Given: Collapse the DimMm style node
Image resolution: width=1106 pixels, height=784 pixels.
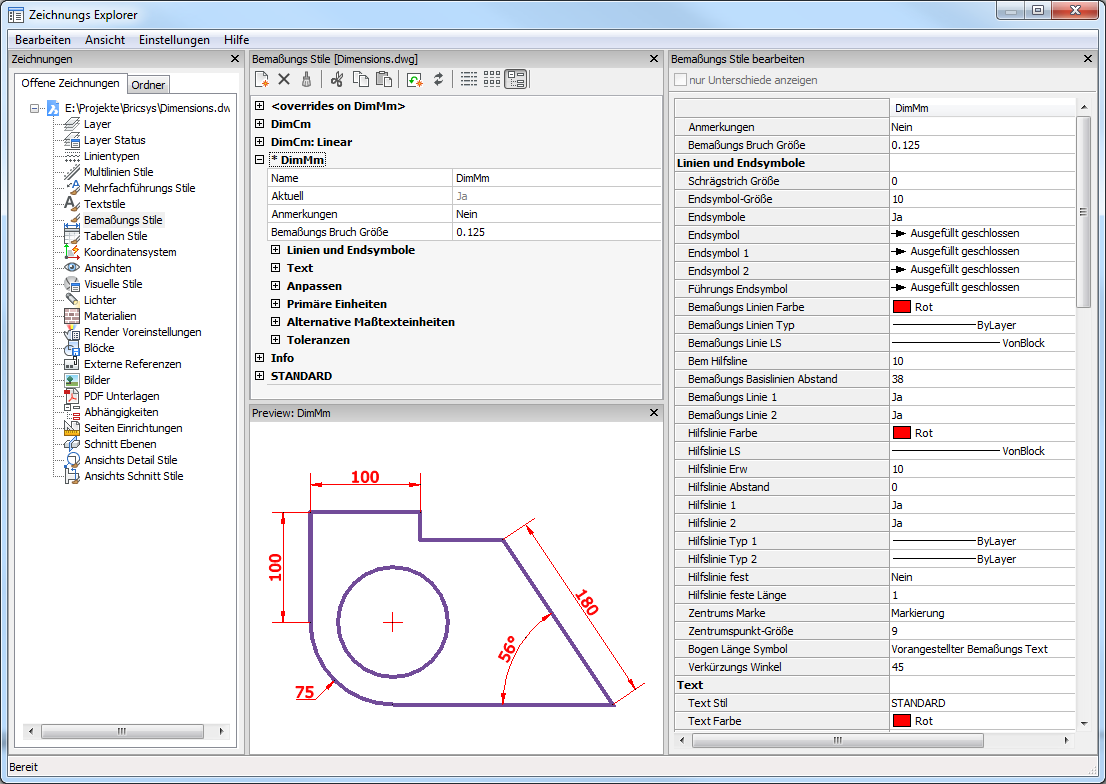Looking at the screenshot, I should click(260, 160).
